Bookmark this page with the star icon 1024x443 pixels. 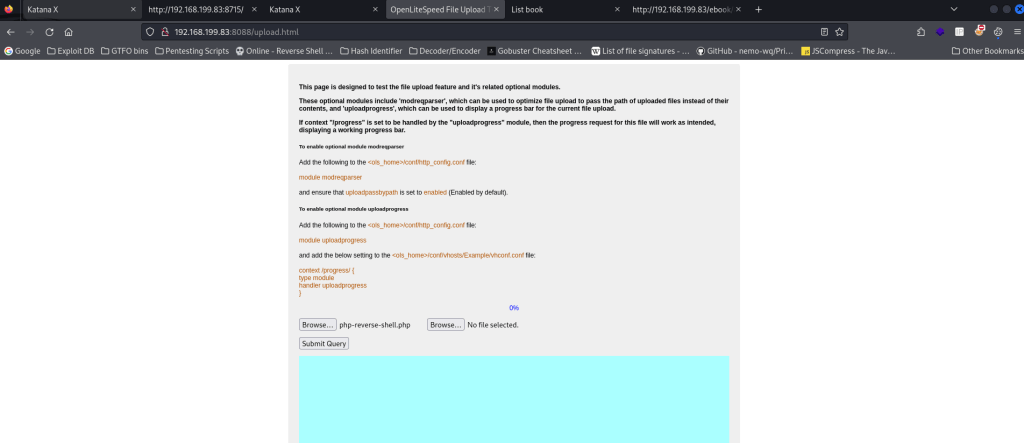coord(840,31)
